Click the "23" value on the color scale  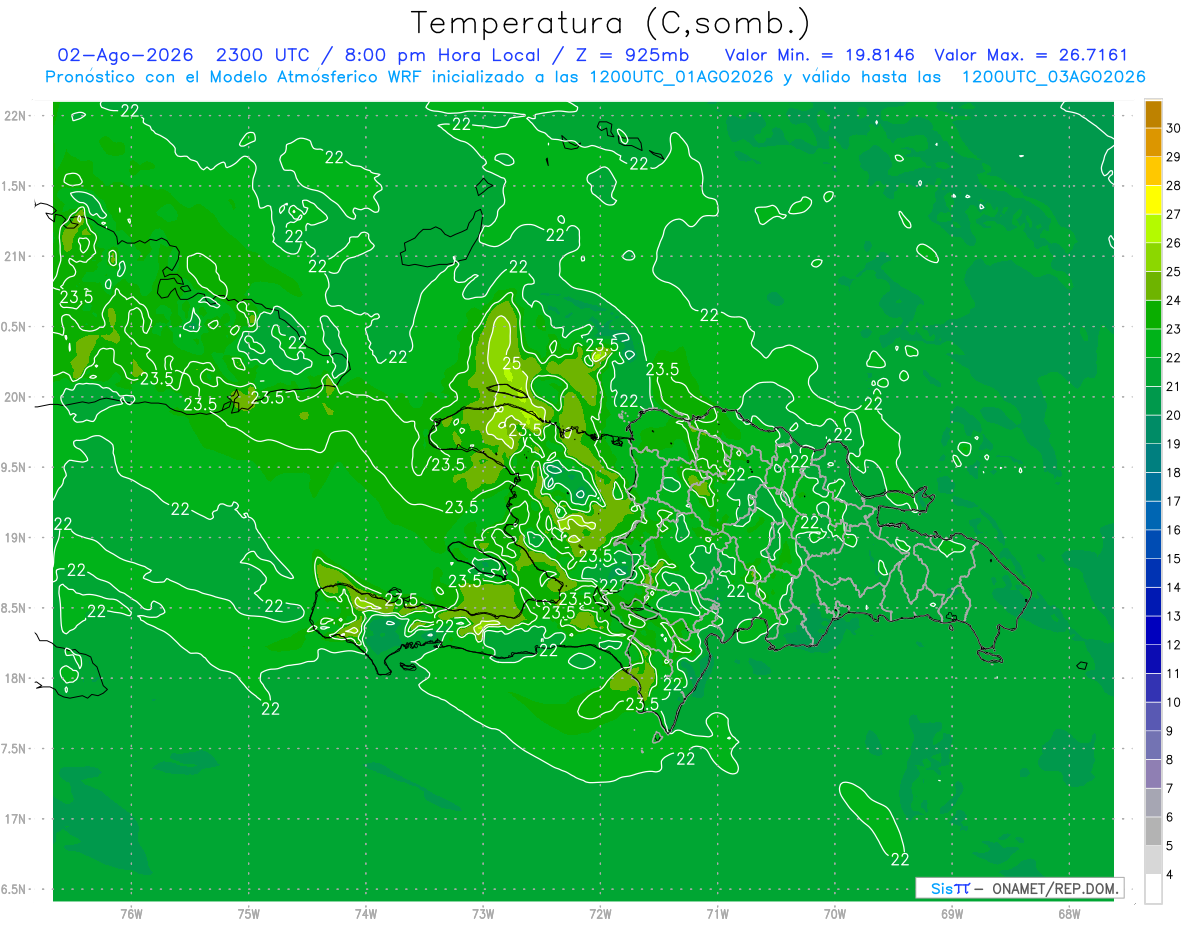click(1174, 329)
